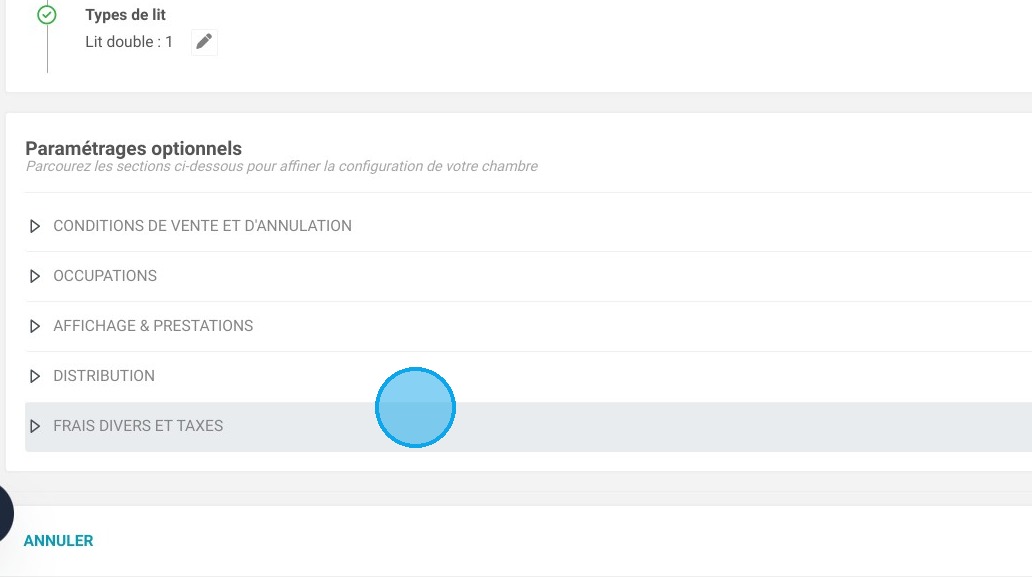
Task: Click the italic Parcourez les sections description
Action: click(x=282, y=166)
